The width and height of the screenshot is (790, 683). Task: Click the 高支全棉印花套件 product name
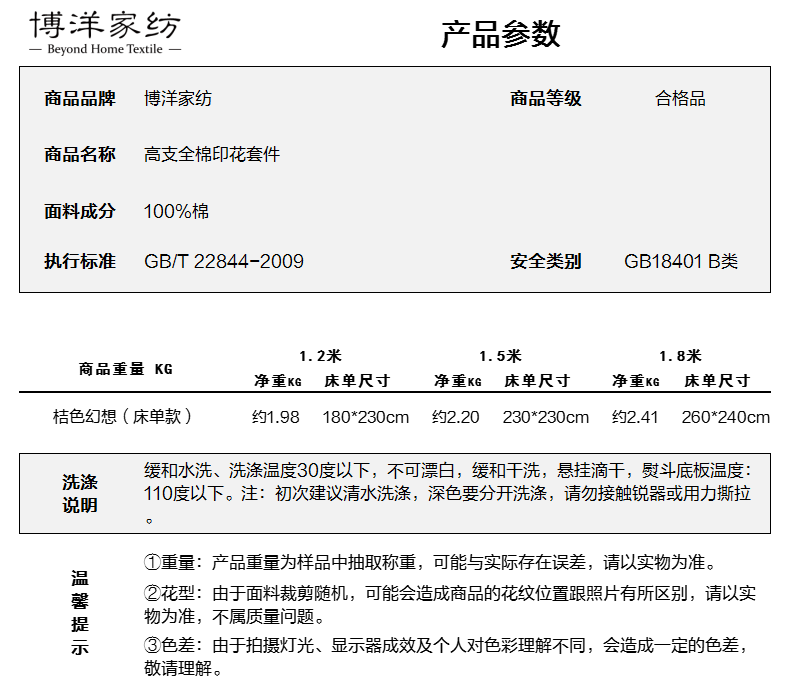(212, 154)
